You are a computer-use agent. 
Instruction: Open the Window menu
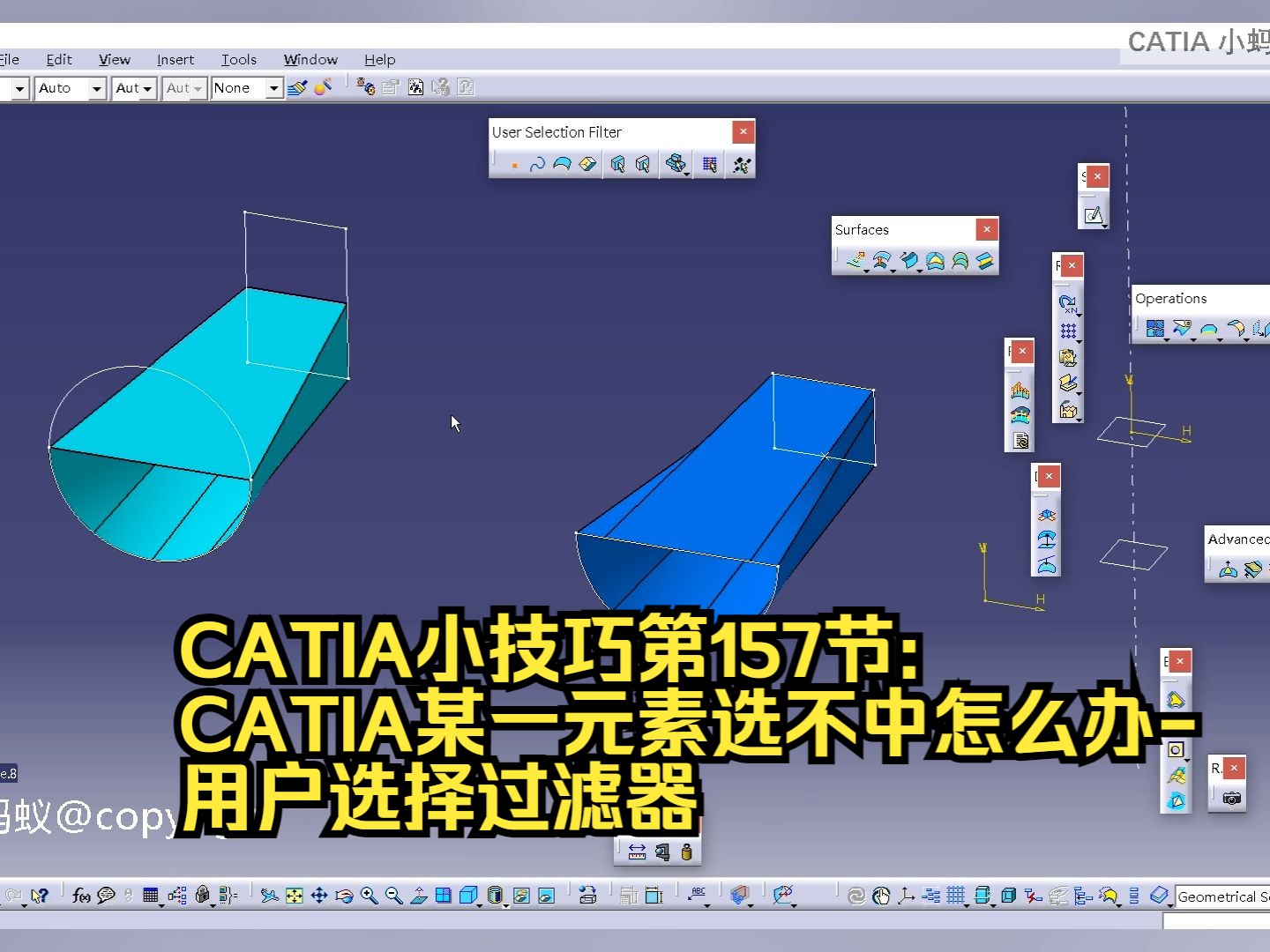tap(310, 59)
